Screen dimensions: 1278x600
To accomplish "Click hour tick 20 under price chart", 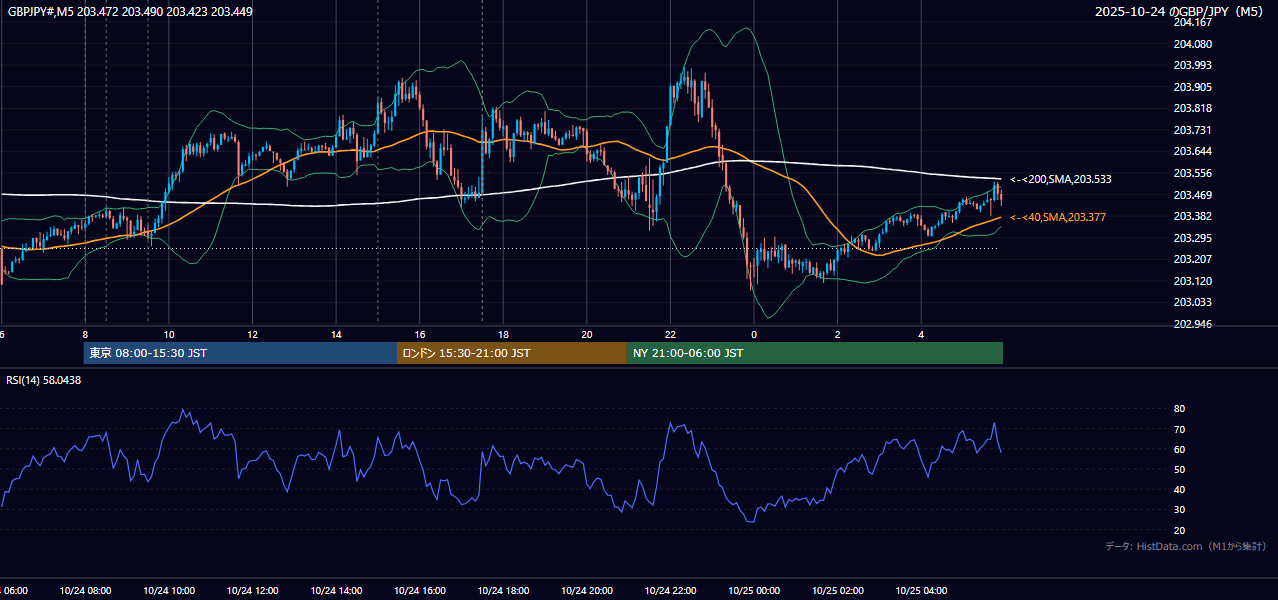I will click(x=587, y=335).
